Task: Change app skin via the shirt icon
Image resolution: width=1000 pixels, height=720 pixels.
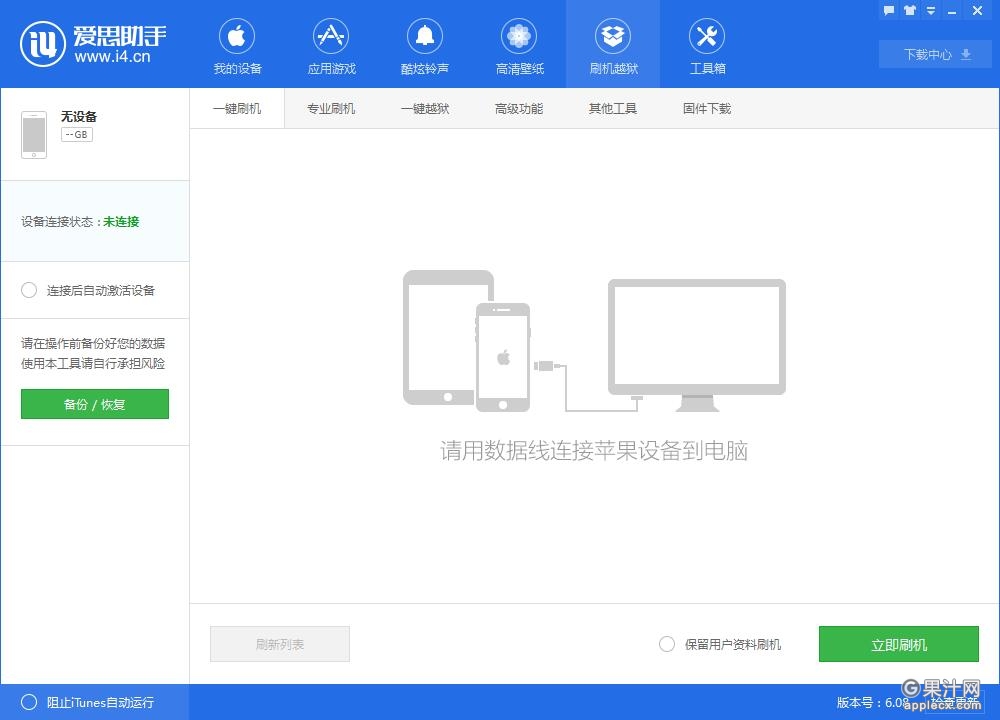Action: (910, 10)
